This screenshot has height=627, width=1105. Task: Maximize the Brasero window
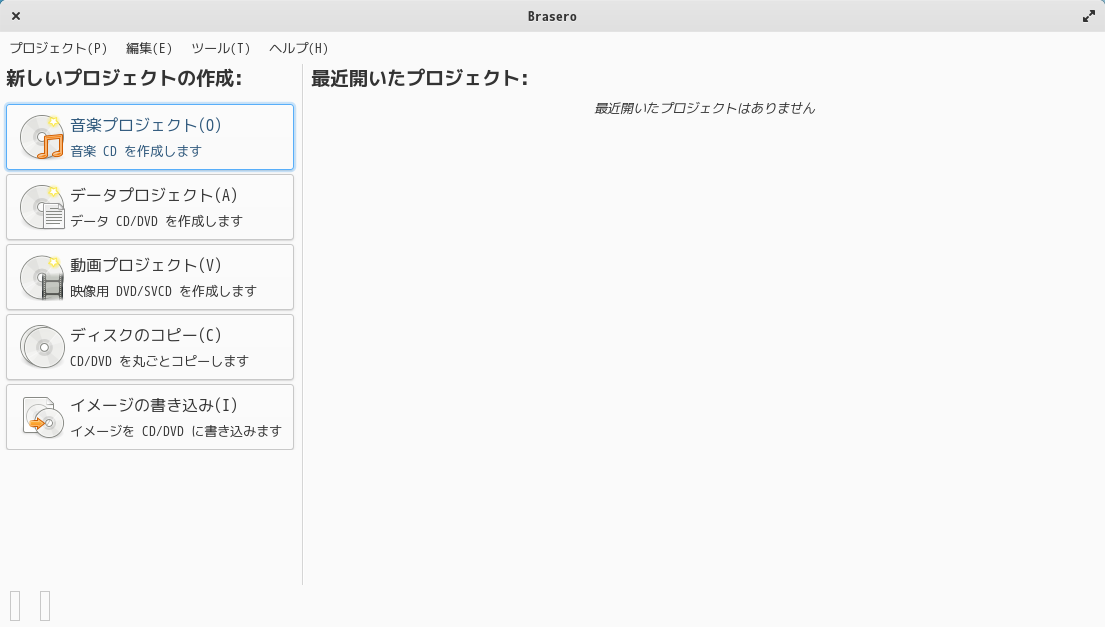tap(1089, 15)
